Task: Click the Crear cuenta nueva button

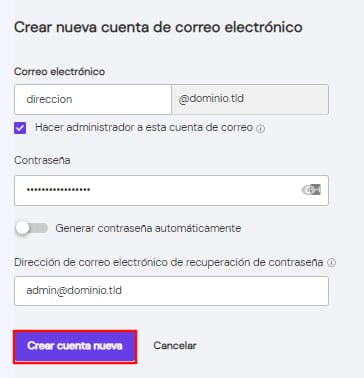Action: pyautogui.click(x=75, y=346)
